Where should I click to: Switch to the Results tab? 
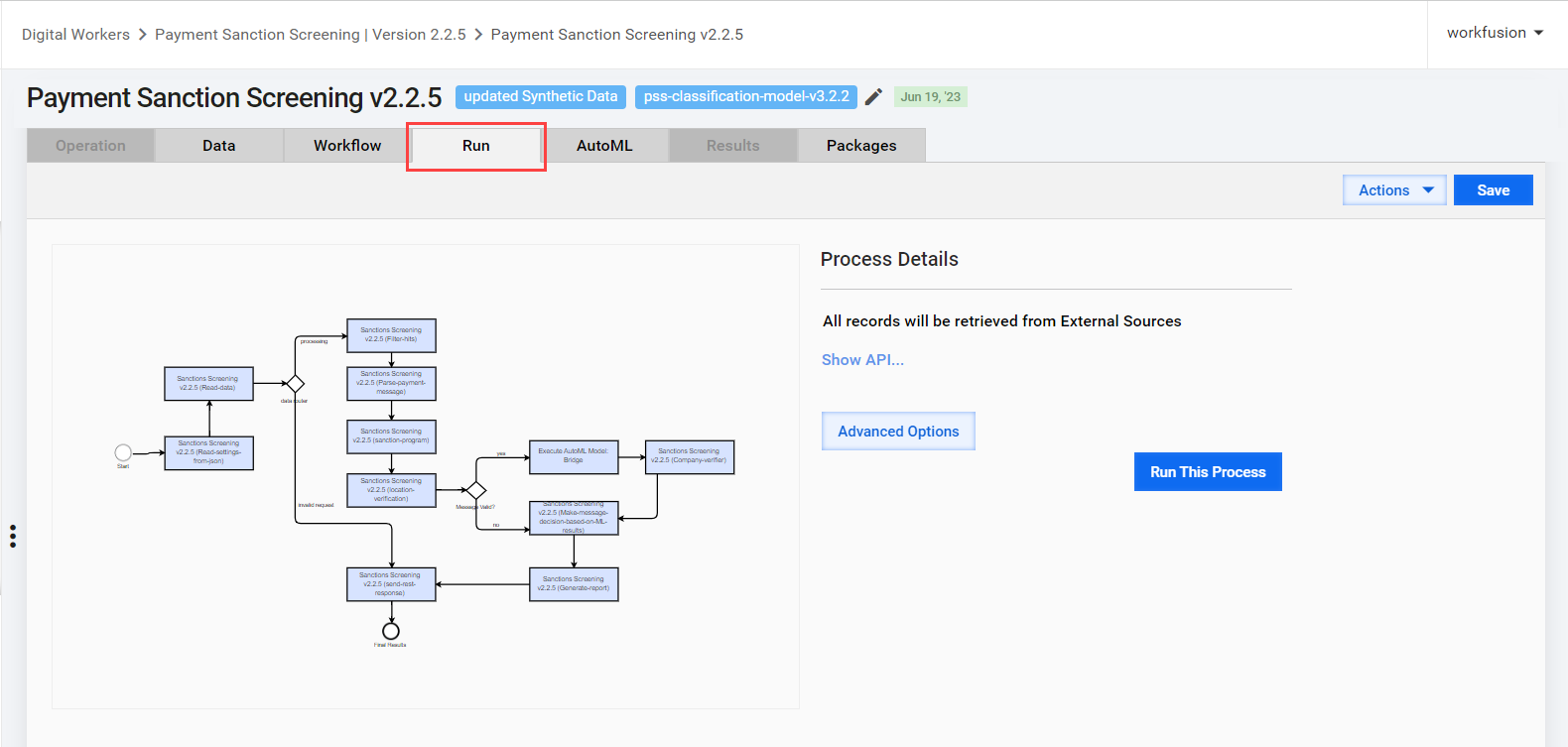tap(733, 145)
